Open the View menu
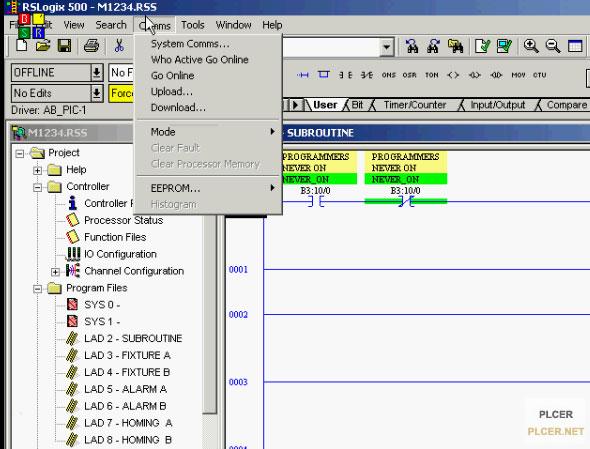Screen dimensions: 590x449 73,25
